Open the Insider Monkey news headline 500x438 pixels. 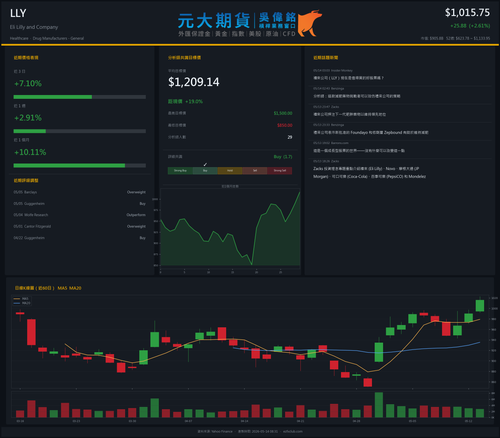[x=348, y=78]
